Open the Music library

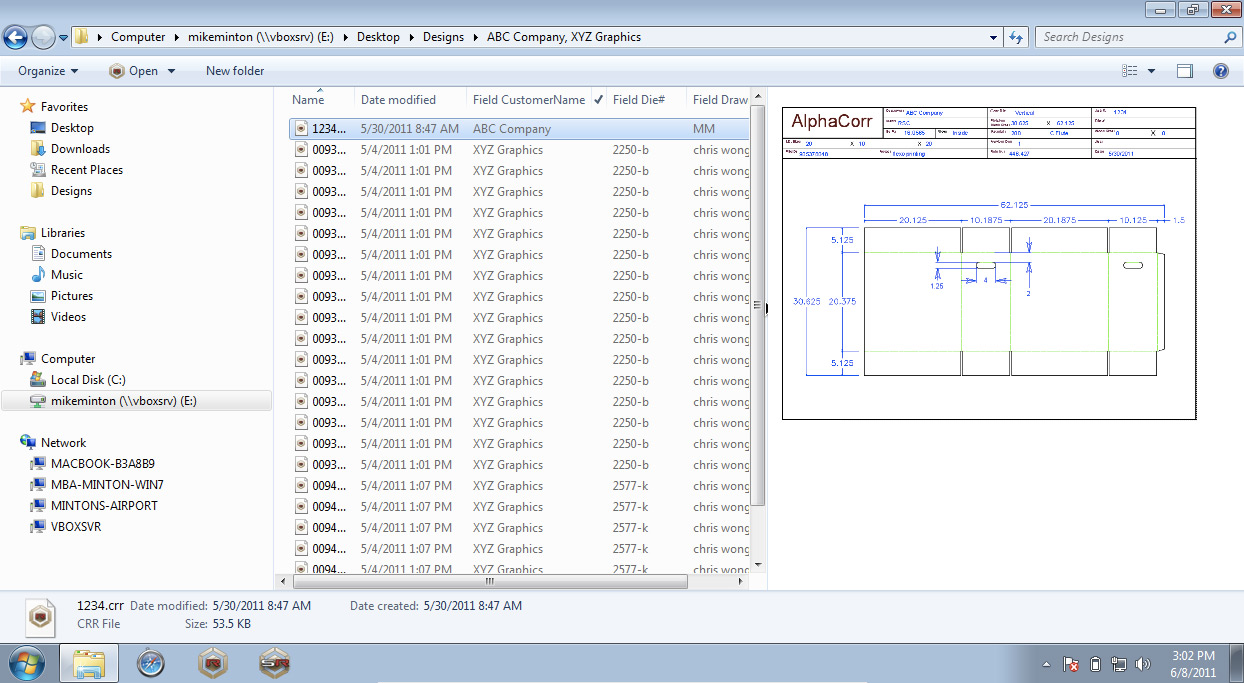67,275
